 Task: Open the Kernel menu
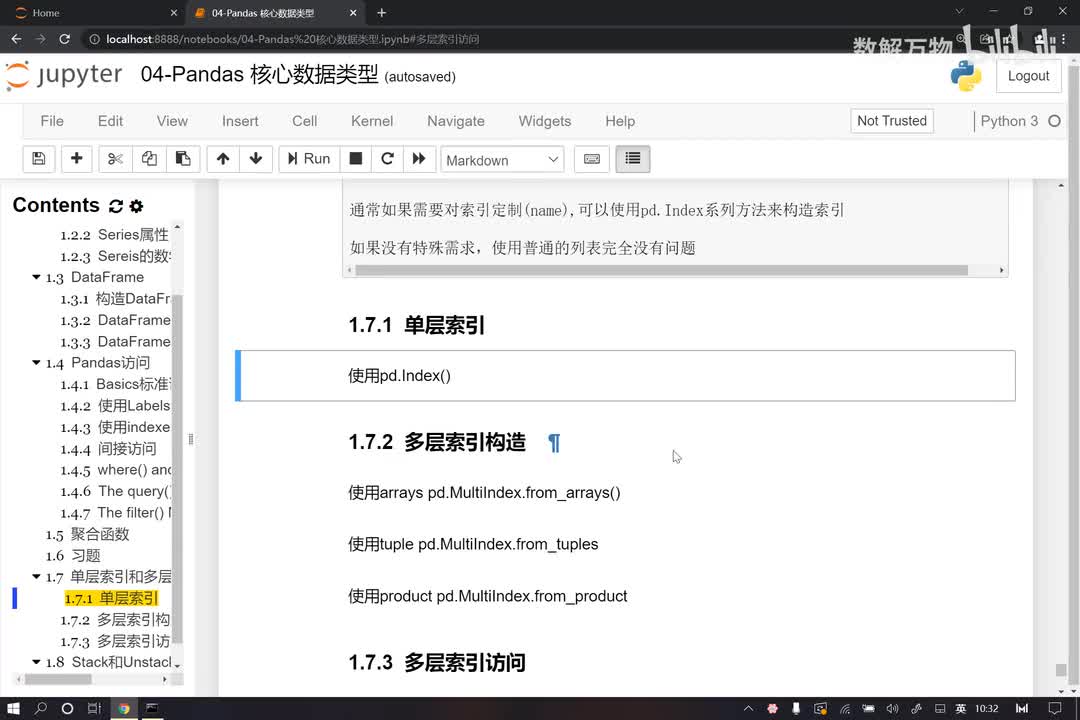372,121
